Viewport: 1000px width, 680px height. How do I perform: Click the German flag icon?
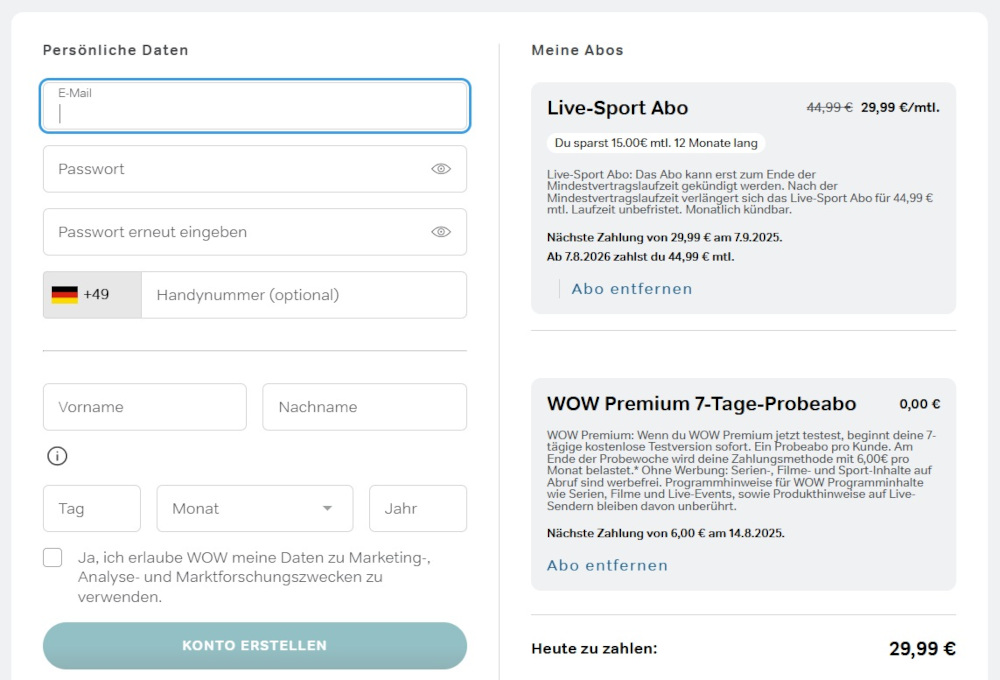click(x=64, y=295)
